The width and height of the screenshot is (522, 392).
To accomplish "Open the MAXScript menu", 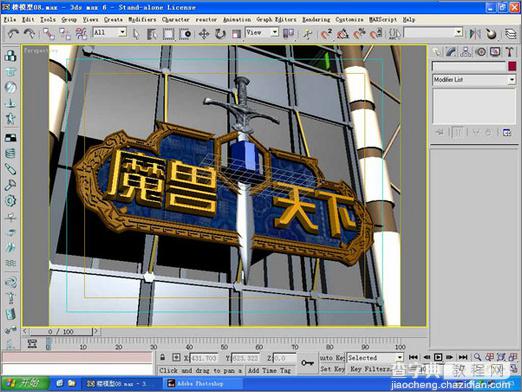I will pos(383,20).
